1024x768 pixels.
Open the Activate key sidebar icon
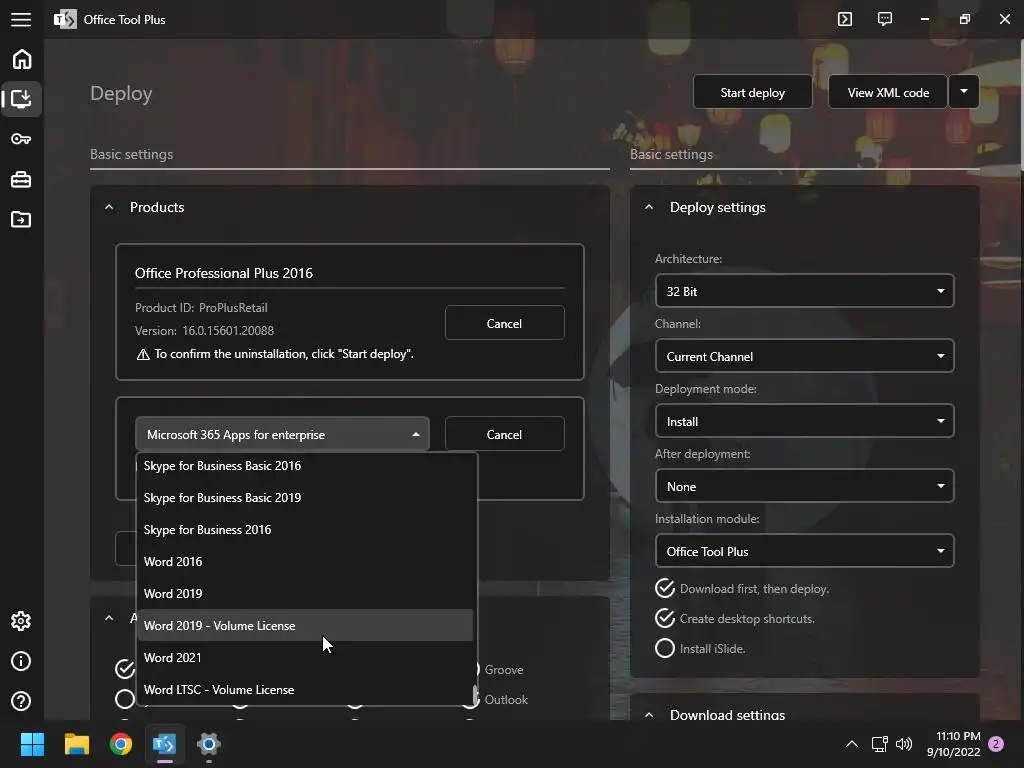pyautogui.click(x=21, y=139)
